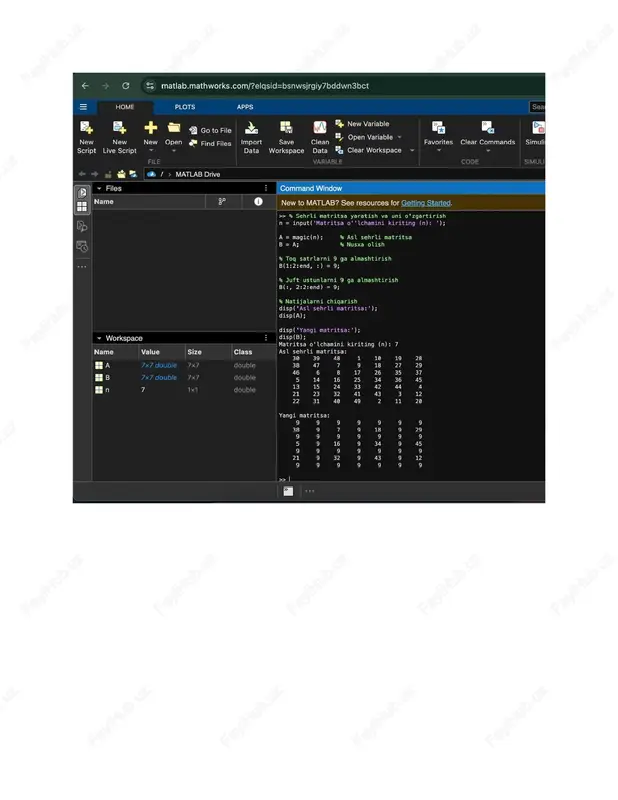Screen dimensions: 618x800
Task: Click the yellow plus New icon
Action: point(151,128)
